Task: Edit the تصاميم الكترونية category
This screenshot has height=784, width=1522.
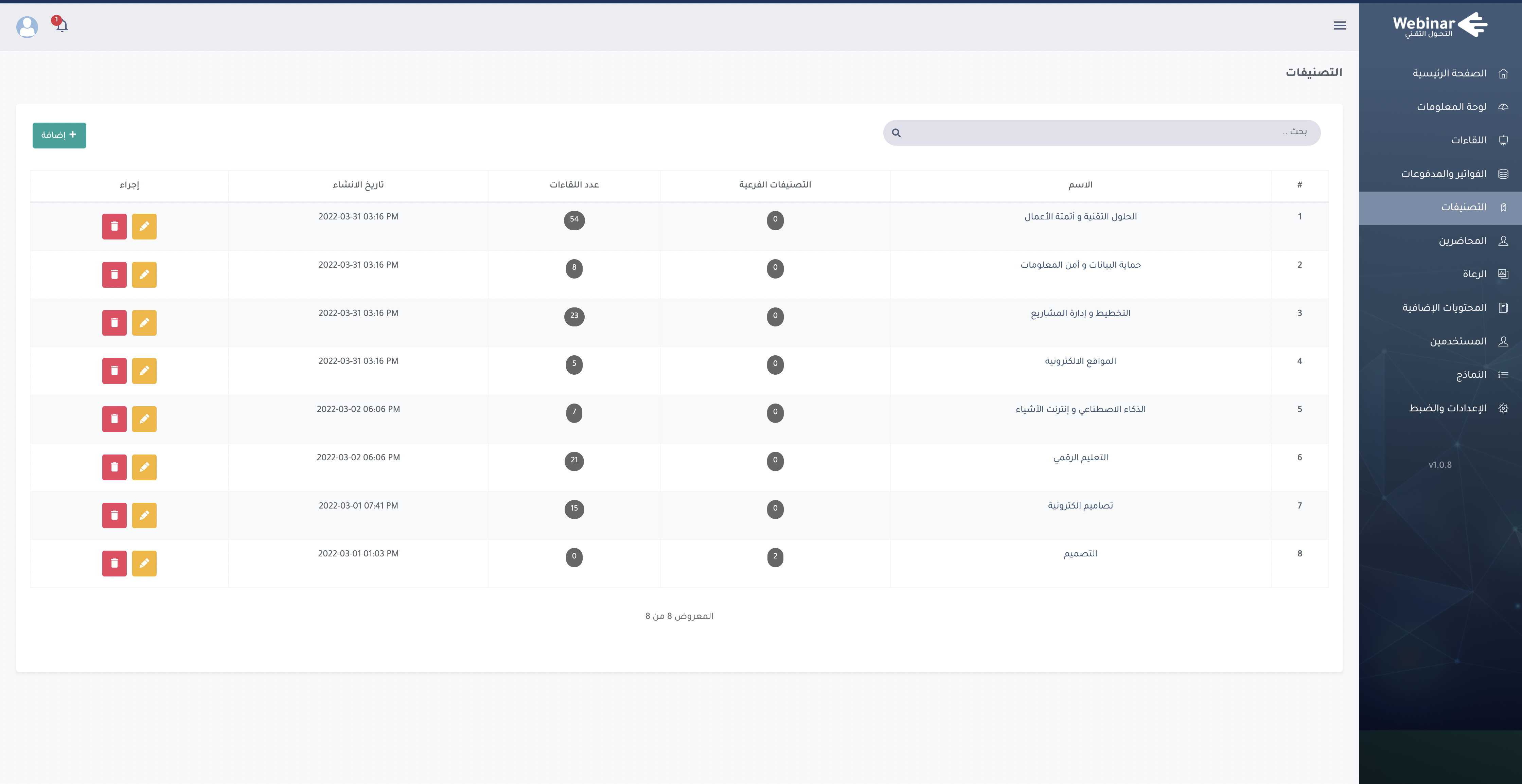Action: [x=144, y=515]
